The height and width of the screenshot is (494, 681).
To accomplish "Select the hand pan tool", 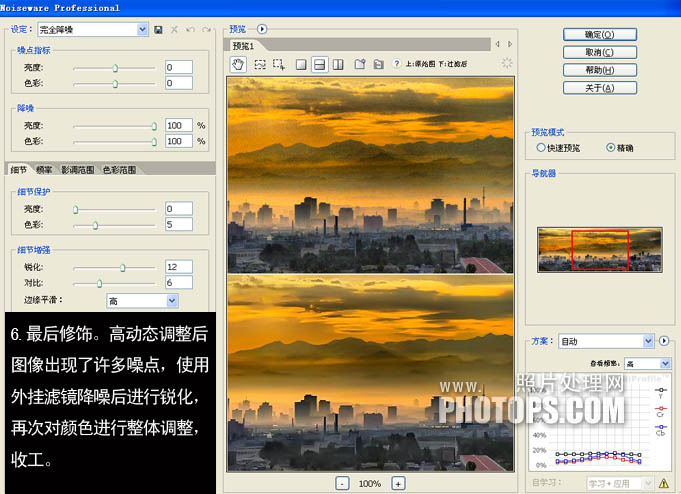I will 238,64.
